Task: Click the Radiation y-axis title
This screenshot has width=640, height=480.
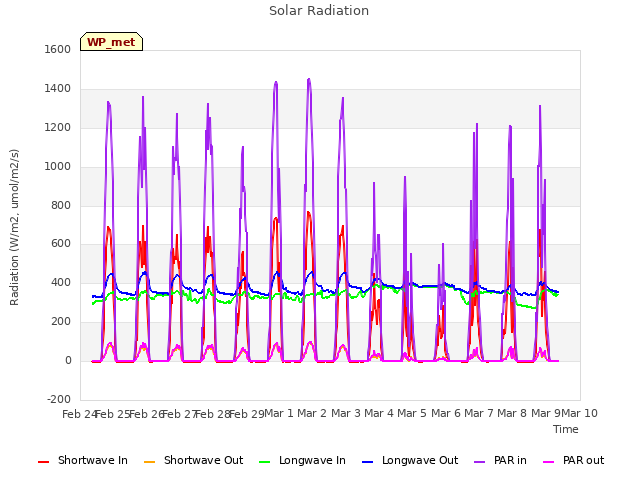Action: pos(14,227)
